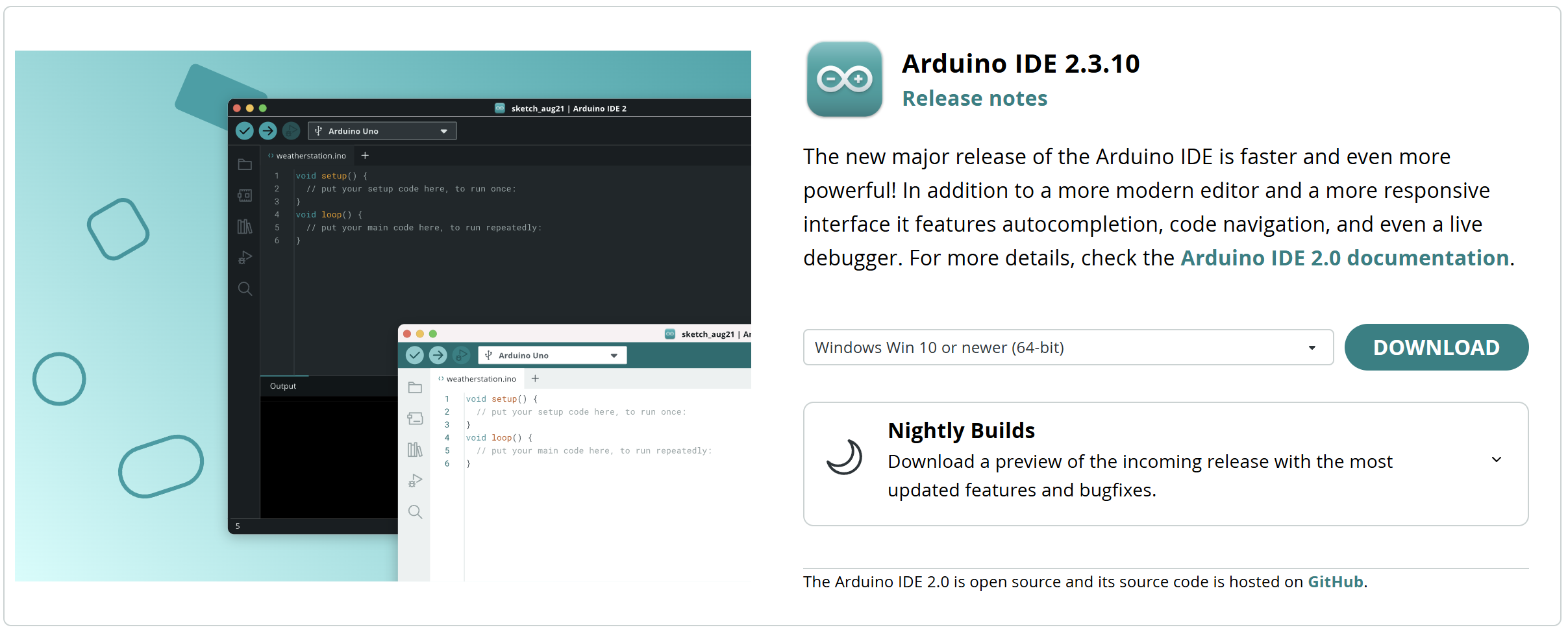Open Search icon in light IDE sidebar
Viewport: 1568px width, 634px height.
[x=416, y=512]
